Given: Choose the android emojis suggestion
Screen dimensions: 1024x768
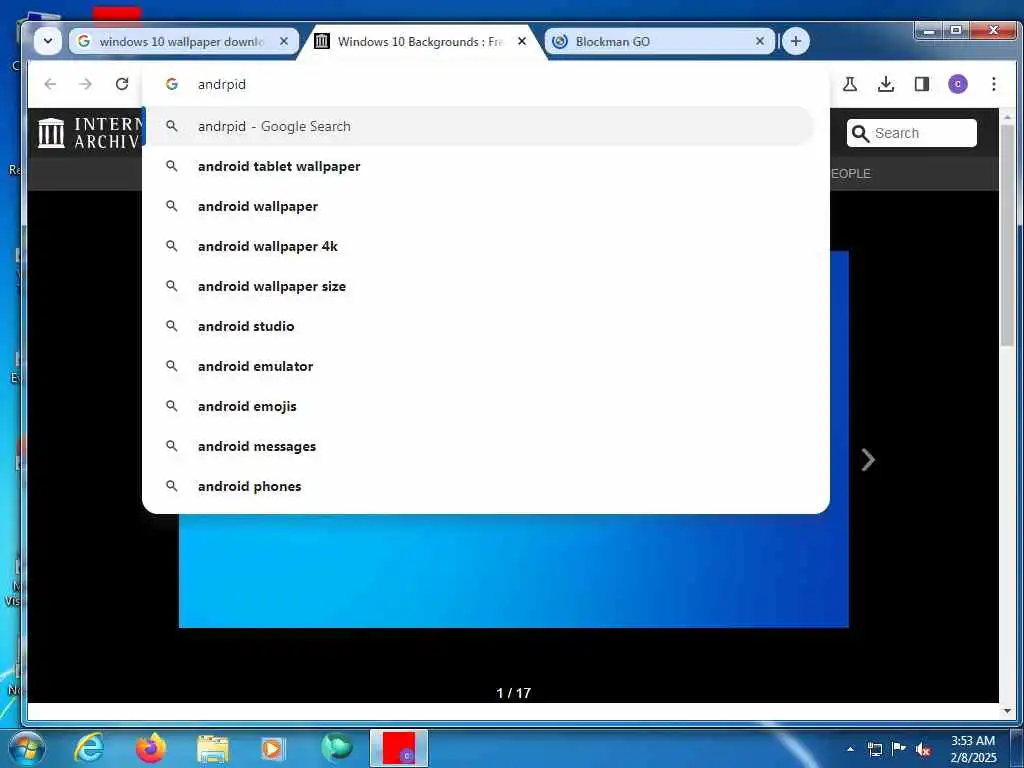Looking at the screenshot, I should point(479,406).
